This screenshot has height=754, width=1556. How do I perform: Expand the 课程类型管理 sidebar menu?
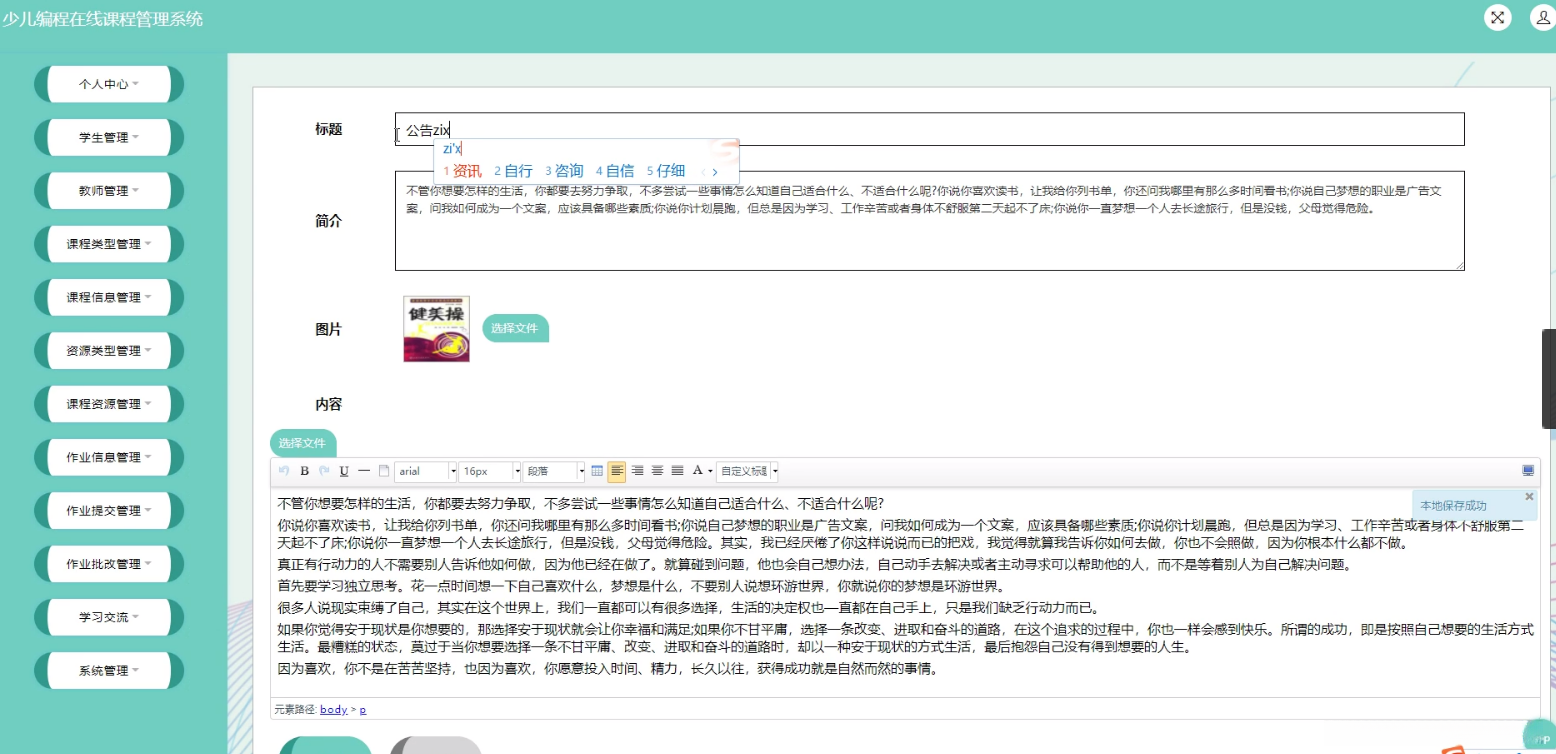(109, 244)
